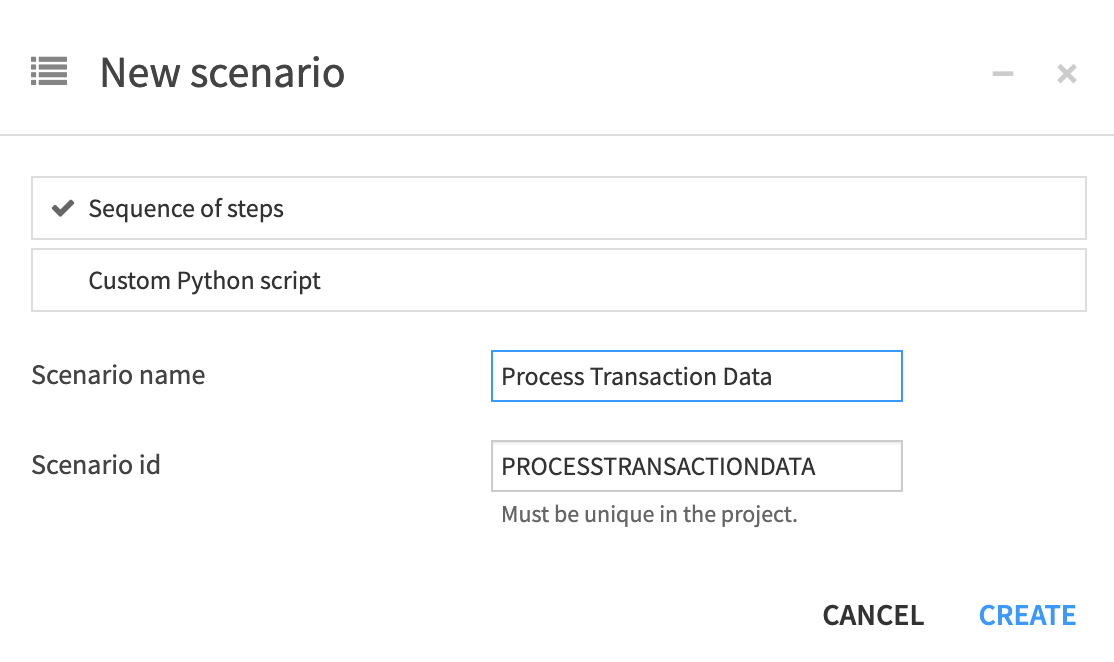
Task: Select the Custom Python script scenario type
Action: click(x=558, y=280)
